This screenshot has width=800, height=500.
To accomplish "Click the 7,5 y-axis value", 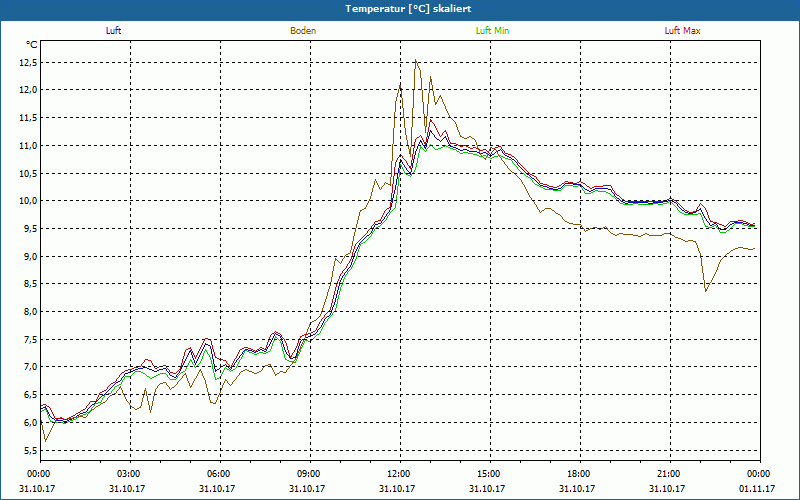I will pyautogui.click(x=30, y=340).
